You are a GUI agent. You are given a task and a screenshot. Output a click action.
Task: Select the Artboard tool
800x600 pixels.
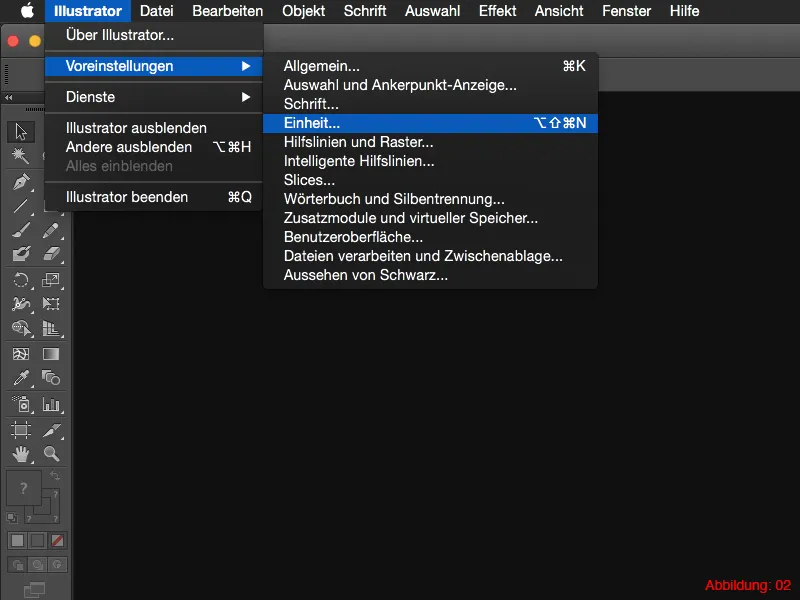(21, 430)
